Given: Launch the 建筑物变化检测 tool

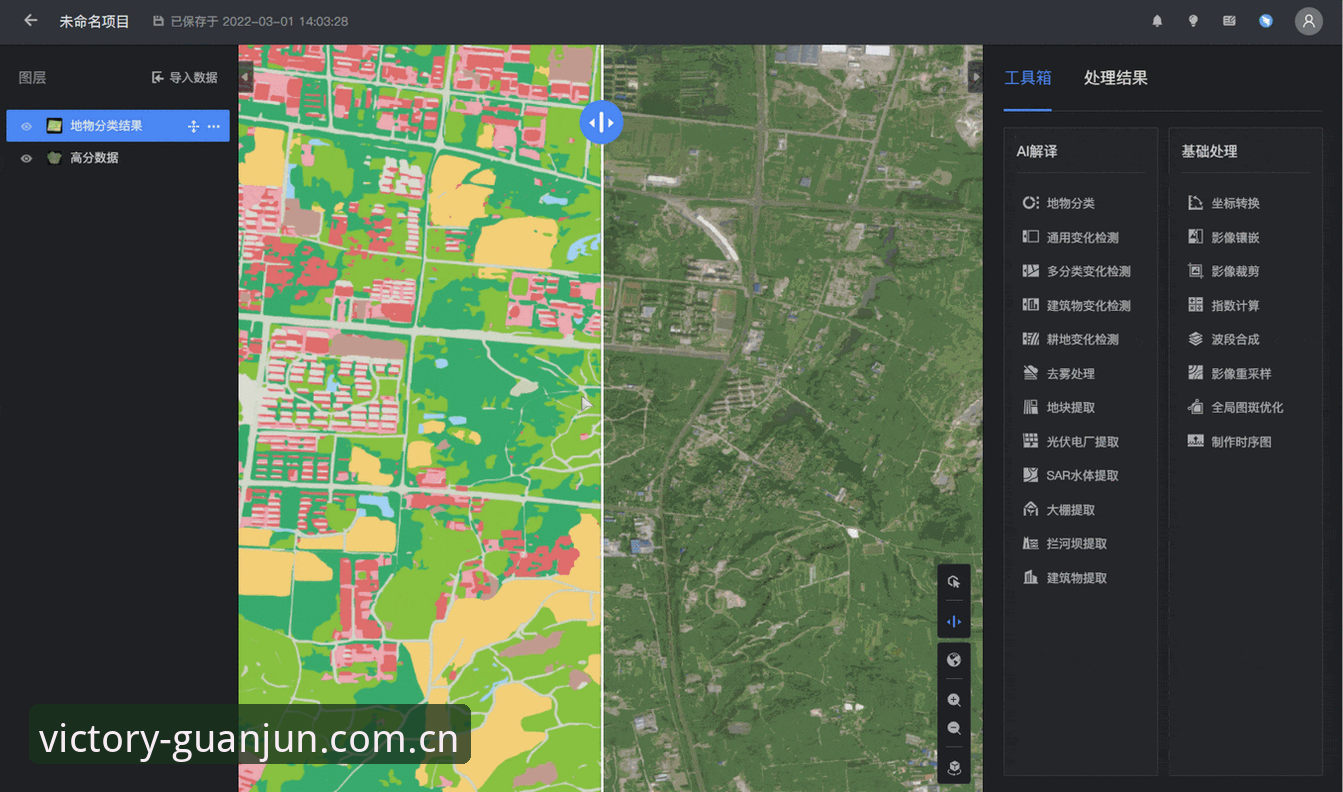Looking at the screenshot, I should 1077,305.
